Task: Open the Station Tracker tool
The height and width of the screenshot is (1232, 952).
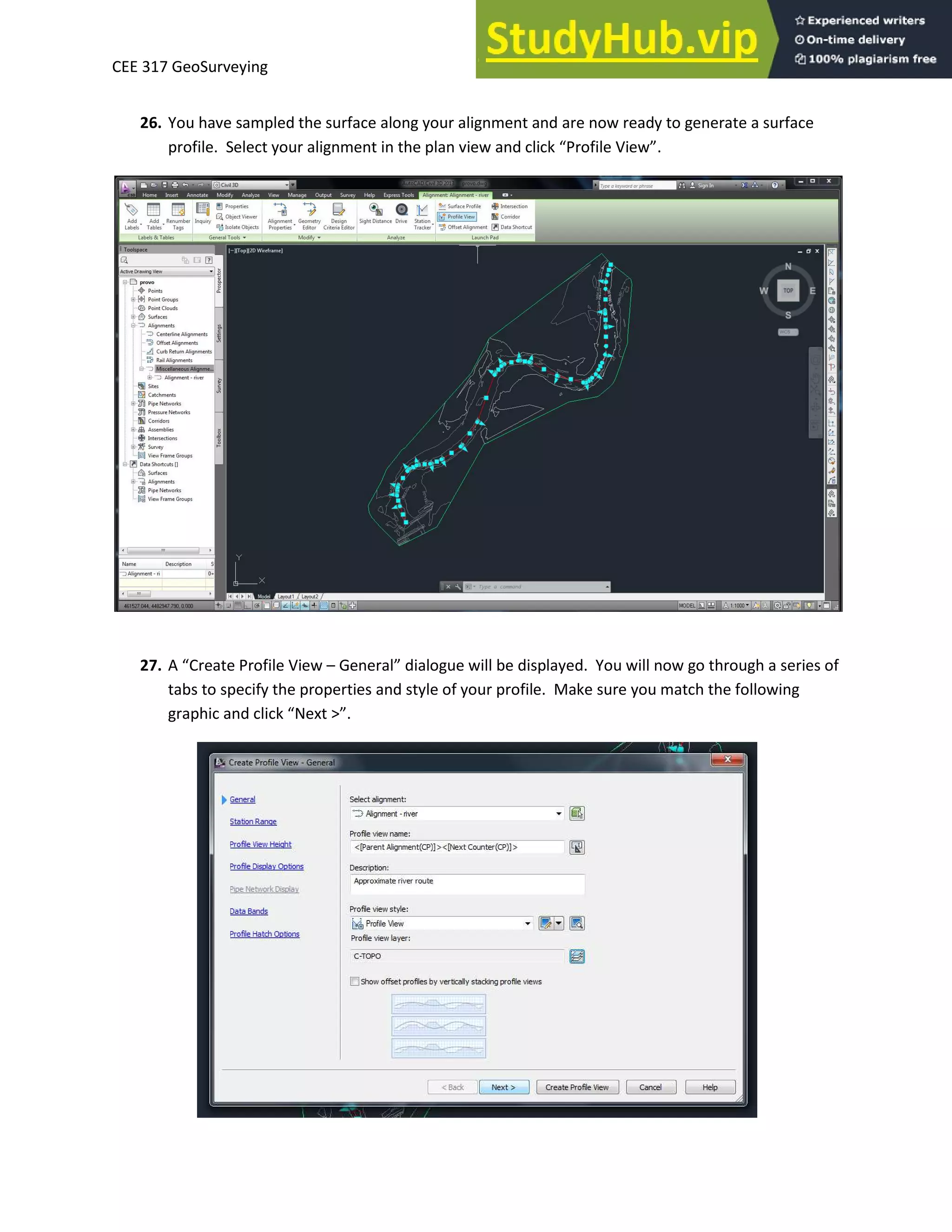Action: click(422, 217)
